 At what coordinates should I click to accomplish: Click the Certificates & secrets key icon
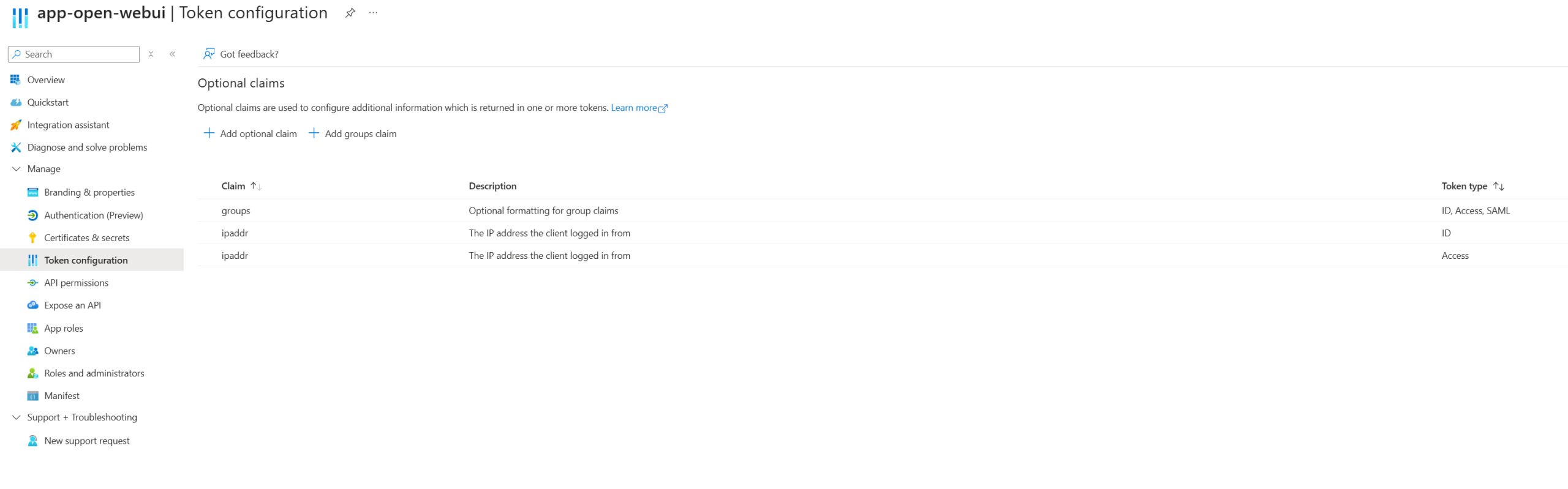(33, 238)
